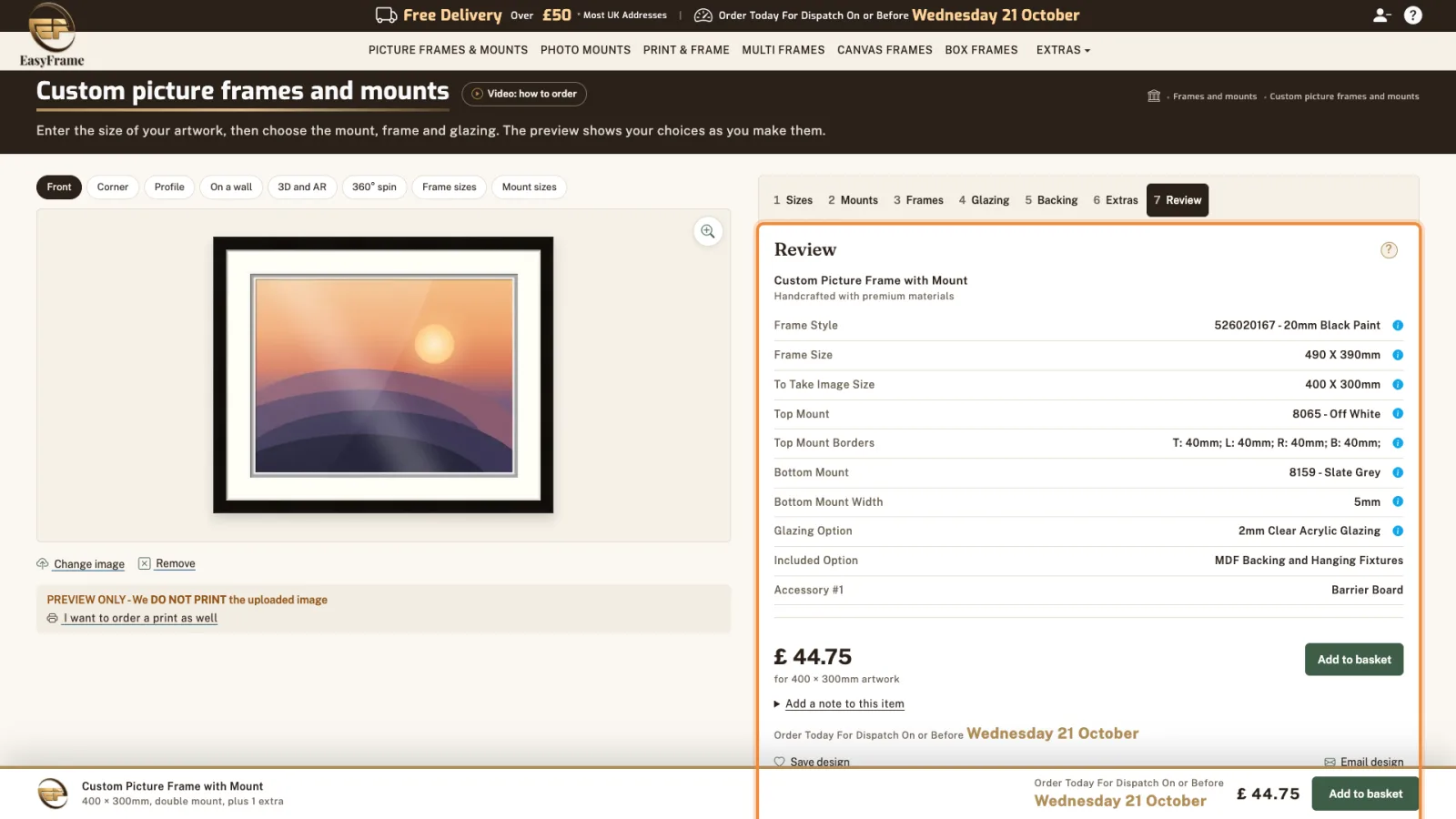The height and width of the screenshot is (819, 1456).
Task: Show info for To Take Image Size
Action: (x=1398, y=385)
